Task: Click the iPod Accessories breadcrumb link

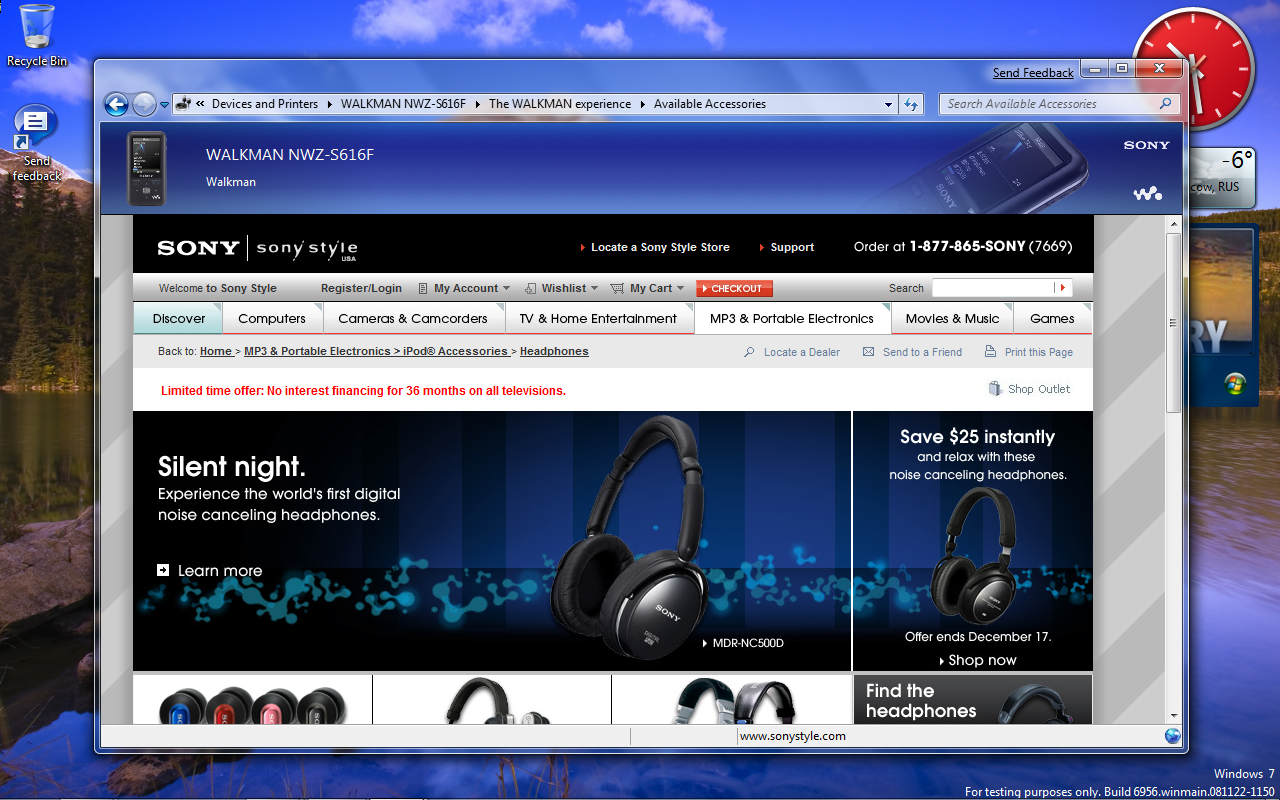Action: point(455,351)
